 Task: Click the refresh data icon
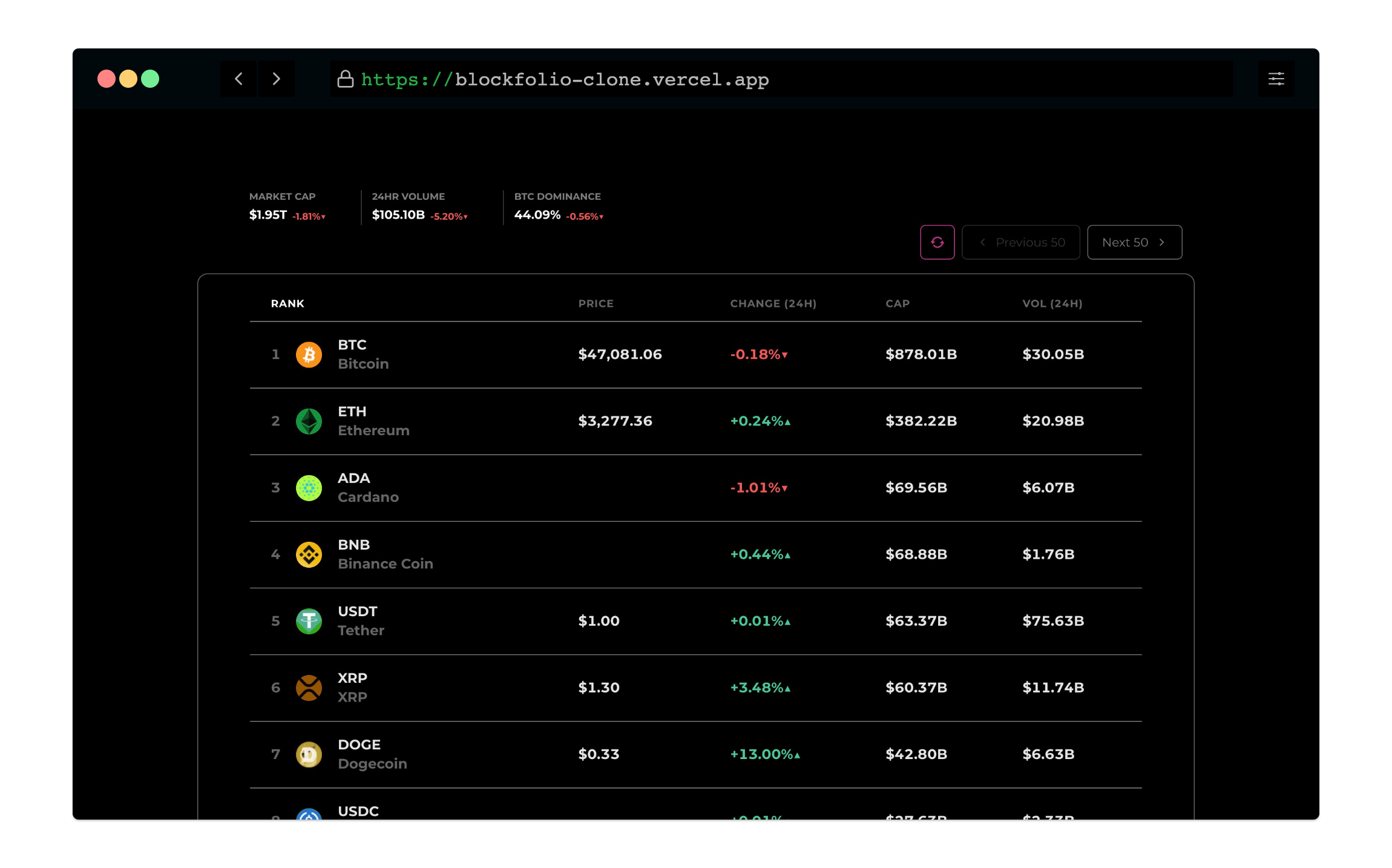coord(937,242)
